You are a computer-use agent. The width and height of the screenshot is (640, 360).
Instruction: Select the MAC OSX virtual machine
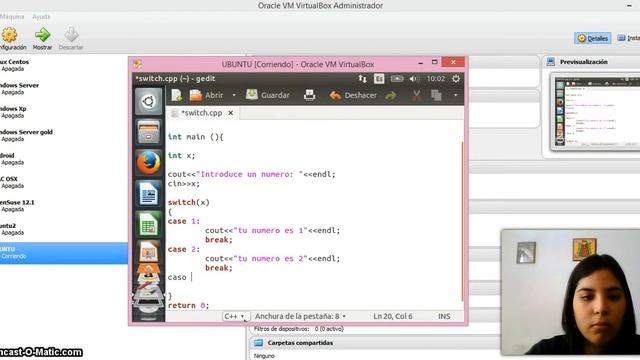point(64,182)
